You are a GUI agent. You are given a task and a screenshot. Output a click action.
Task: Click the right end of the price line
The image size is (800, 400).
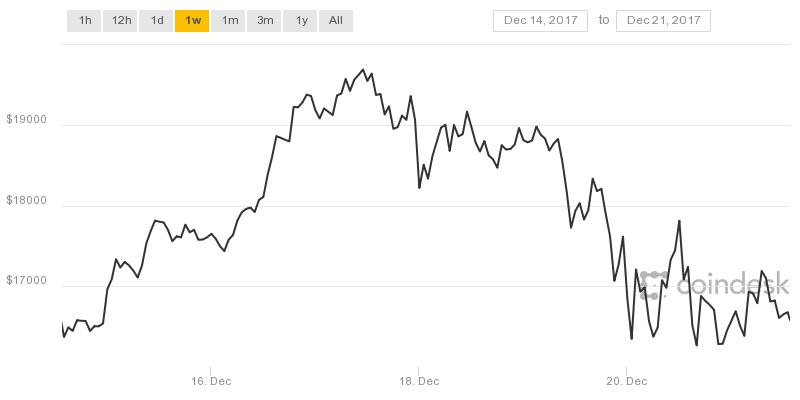tap(789, 318)
